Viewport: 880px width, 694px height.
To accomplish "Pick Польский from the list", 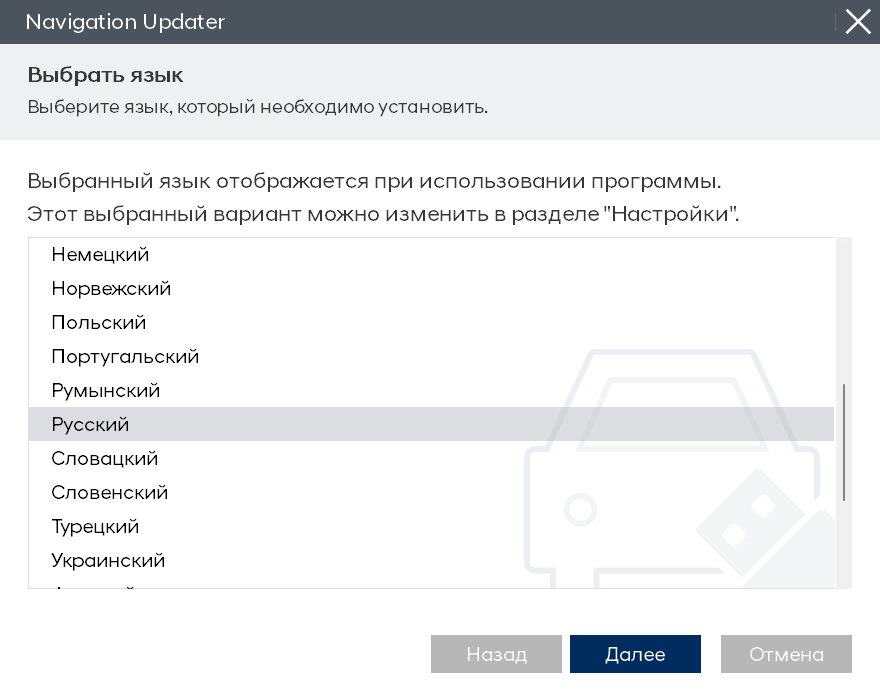I will click(99, 323).
